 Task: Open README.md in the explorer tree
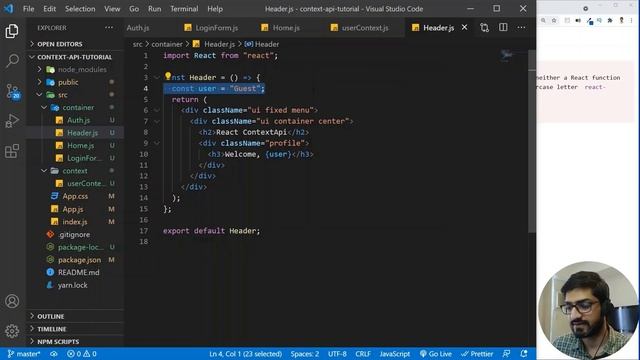pos(78,273)
